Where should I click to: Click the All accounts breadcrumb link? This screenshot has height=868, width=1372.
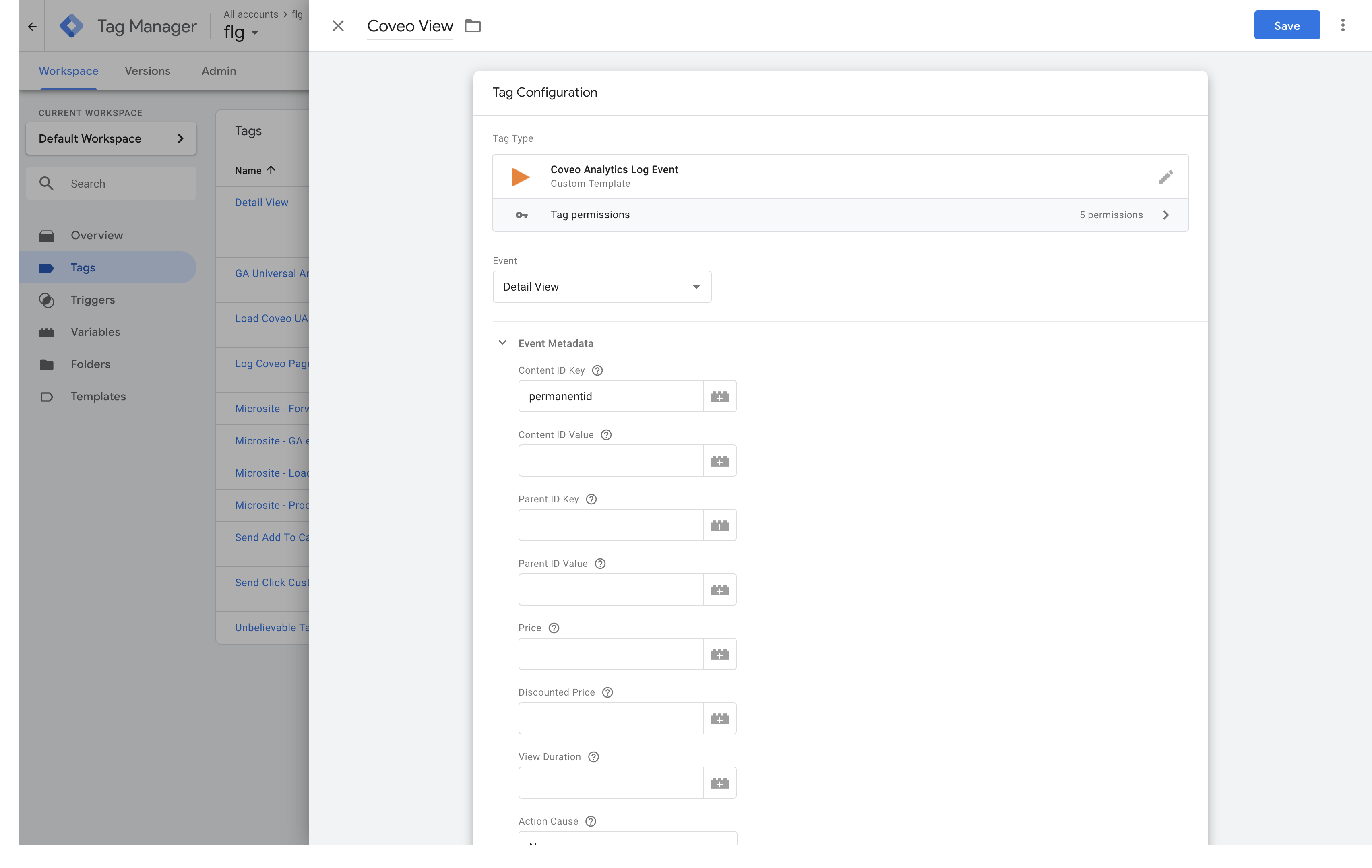(x=251, y=14)
